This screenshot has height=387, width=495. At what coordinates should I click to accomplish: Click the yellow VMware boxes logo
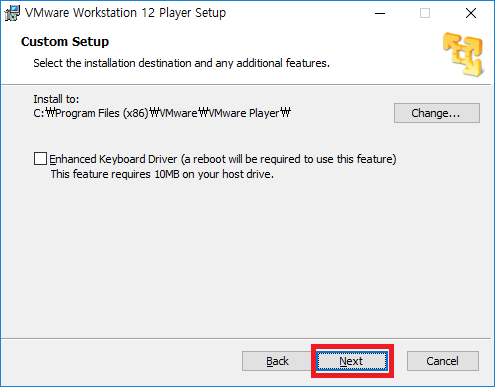463,54
